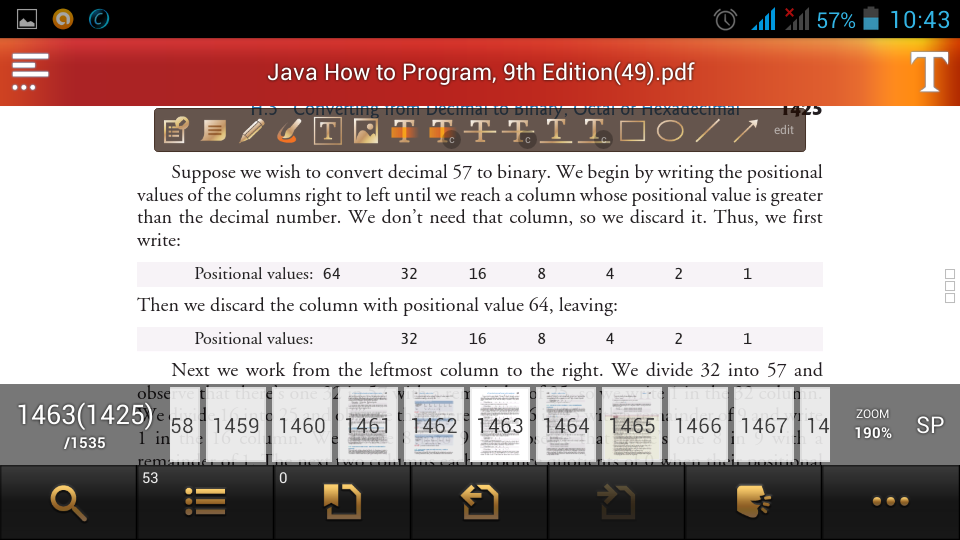The image size is (960, 540).
Task: Select the pencil drawing tool
Action: pyautogui.click(x=252, y=130)
